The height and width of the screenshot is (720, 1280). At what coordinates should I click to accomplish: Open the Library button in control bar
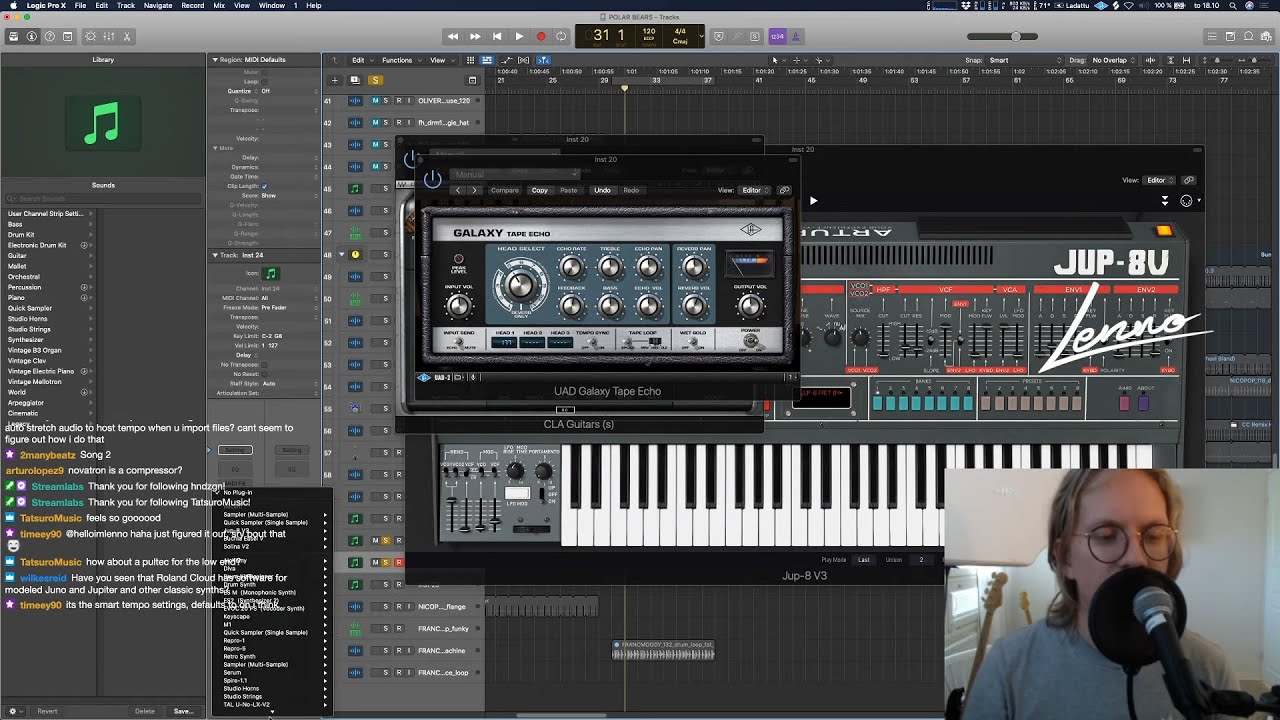tap(13, 36)
